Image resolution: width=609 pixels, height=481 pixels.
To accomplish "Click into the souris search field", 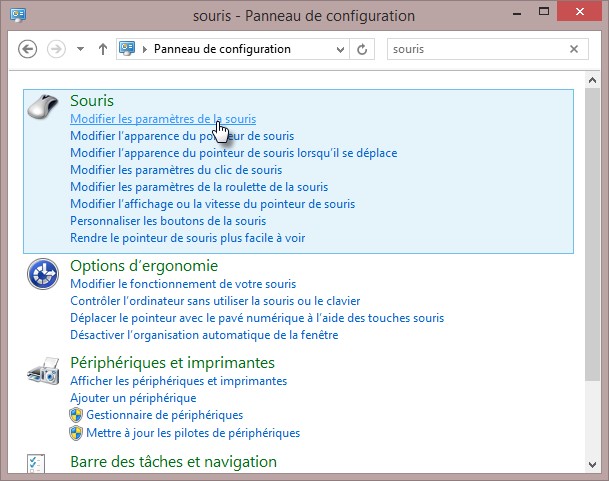I will tap(478, 49).
